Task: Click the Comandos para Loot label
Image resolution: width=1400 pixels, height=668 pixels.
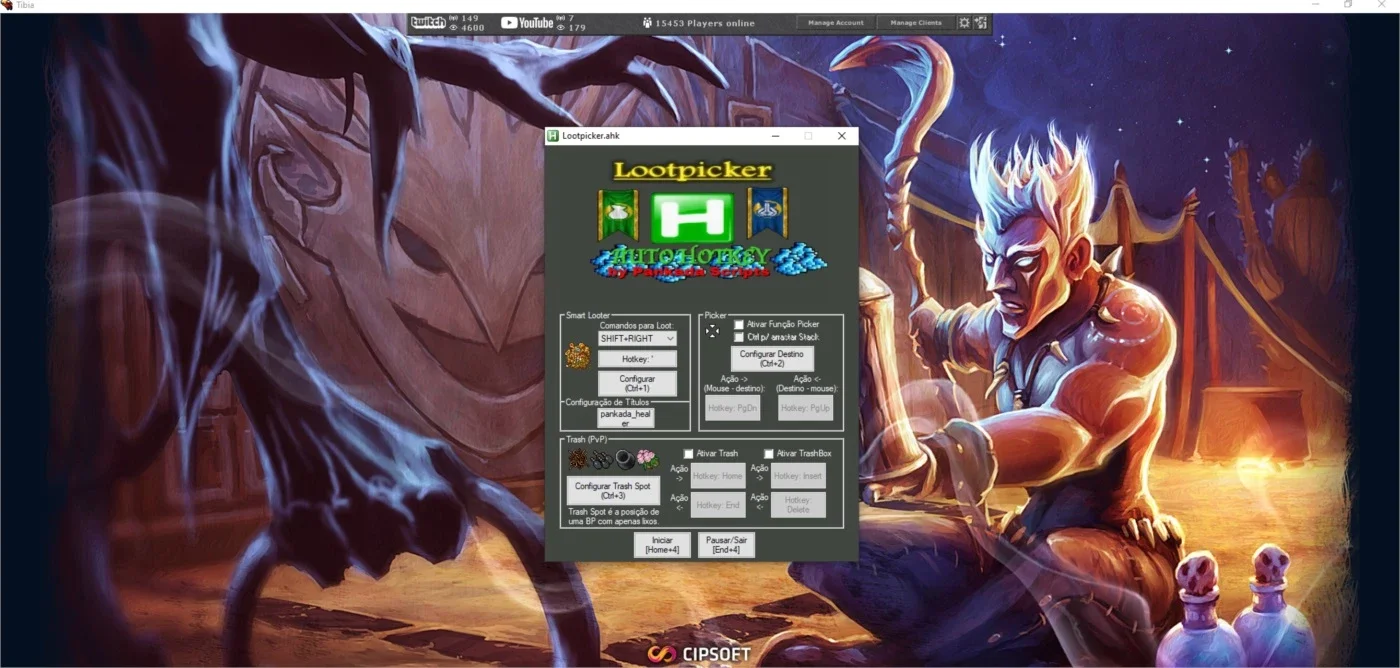Action: (637, 326)
